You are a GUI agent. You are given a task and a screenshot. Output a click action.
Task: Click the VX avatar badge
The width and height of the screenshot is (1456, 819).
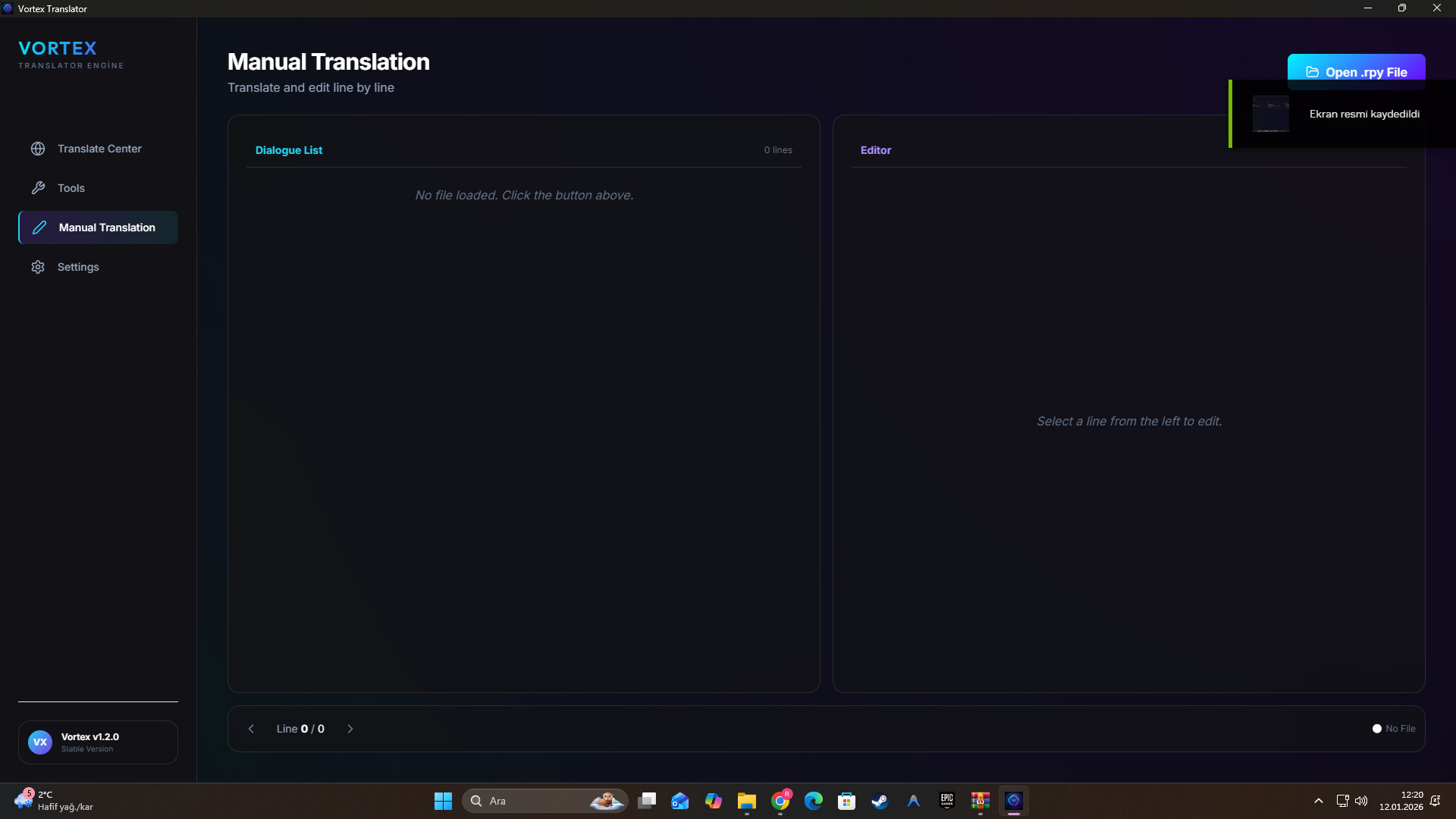[40, 742]
